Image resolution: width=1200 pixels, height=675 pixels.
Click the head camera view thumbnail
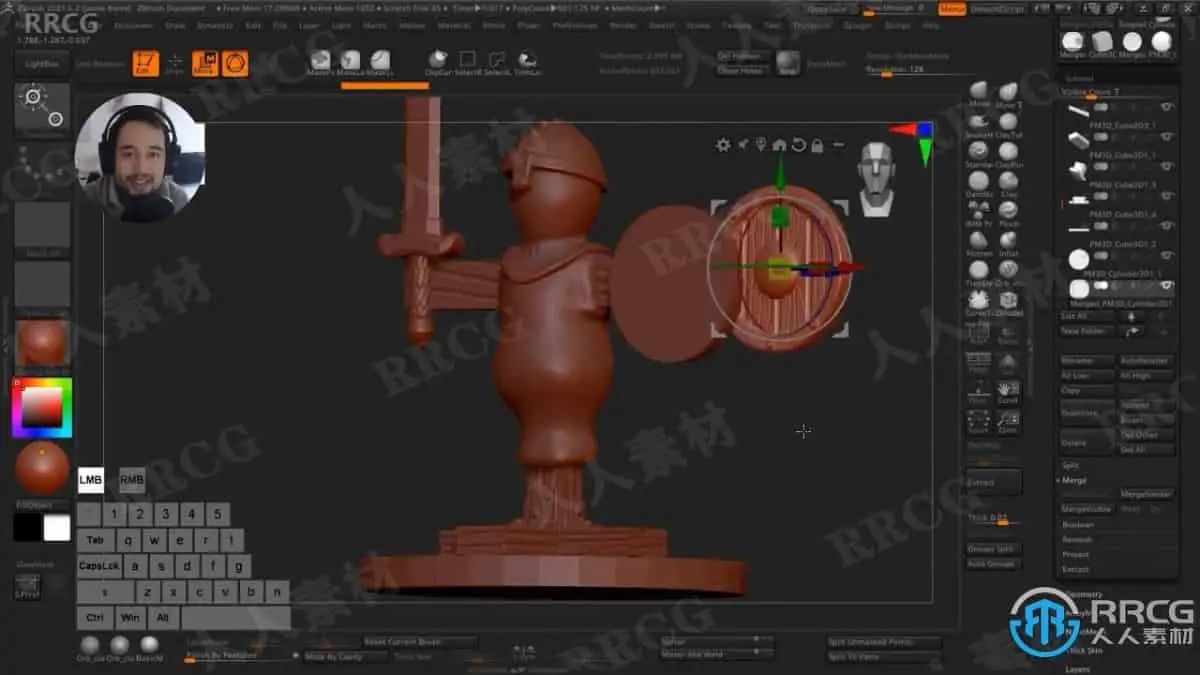point(876,178)
